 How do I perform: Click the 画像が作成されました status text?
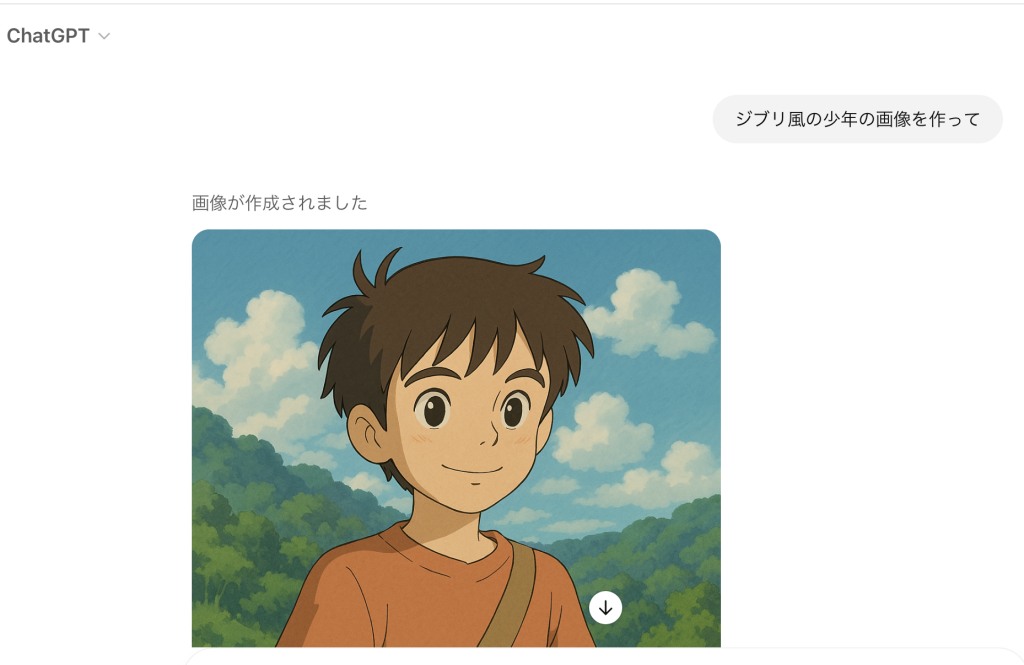pyautogui.click(x=280, y=203)
